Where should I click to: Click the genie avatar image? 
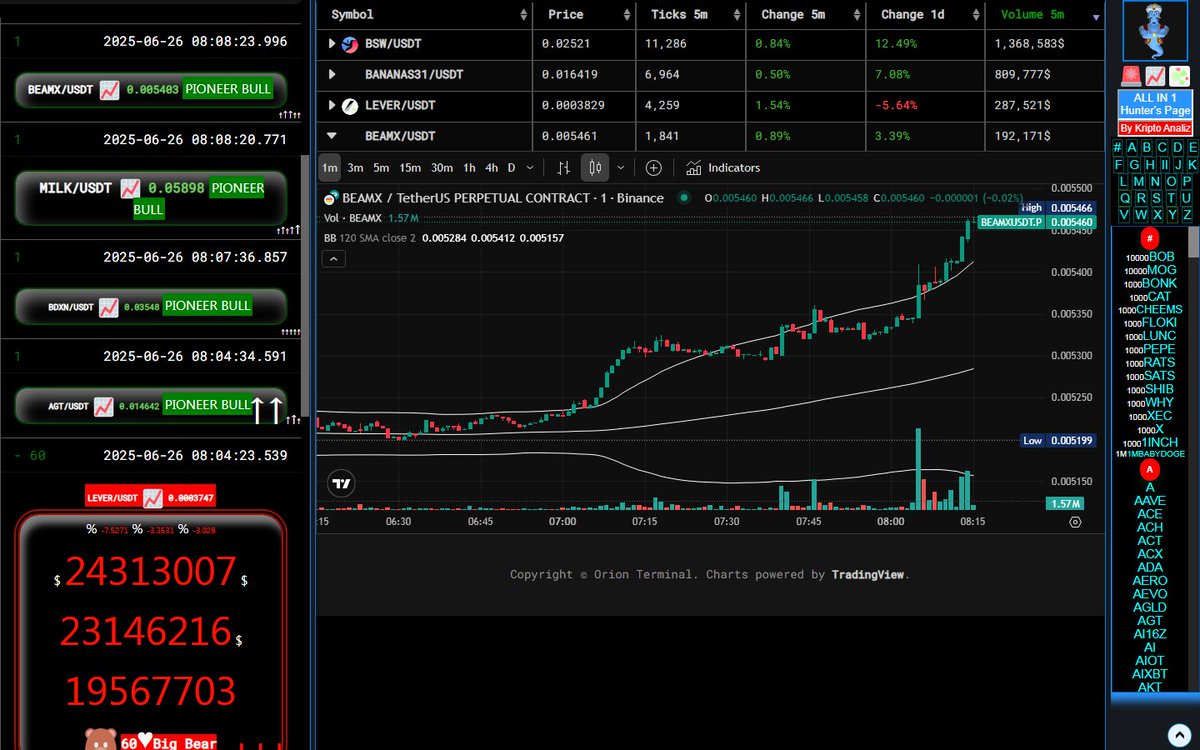[1155, 31]
